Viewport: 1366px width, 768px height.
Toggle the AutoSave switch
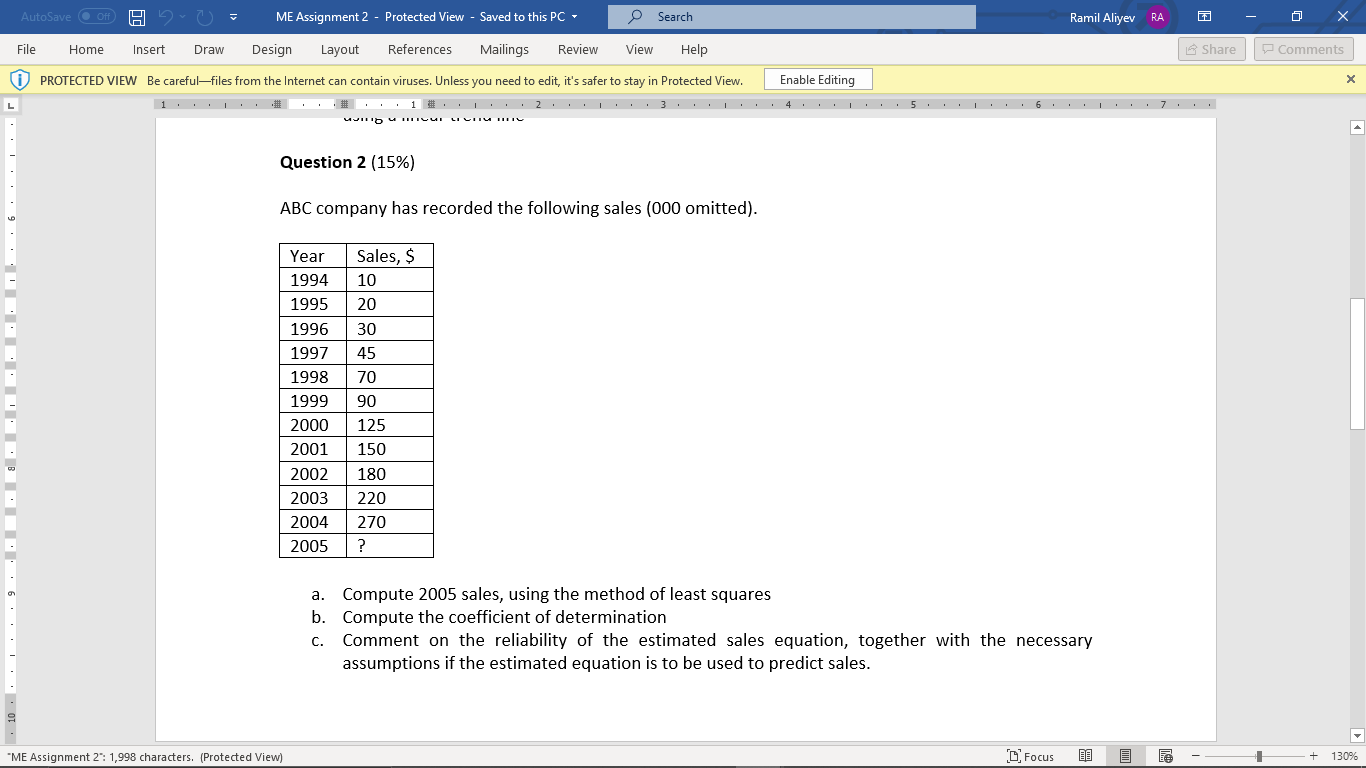97,17
